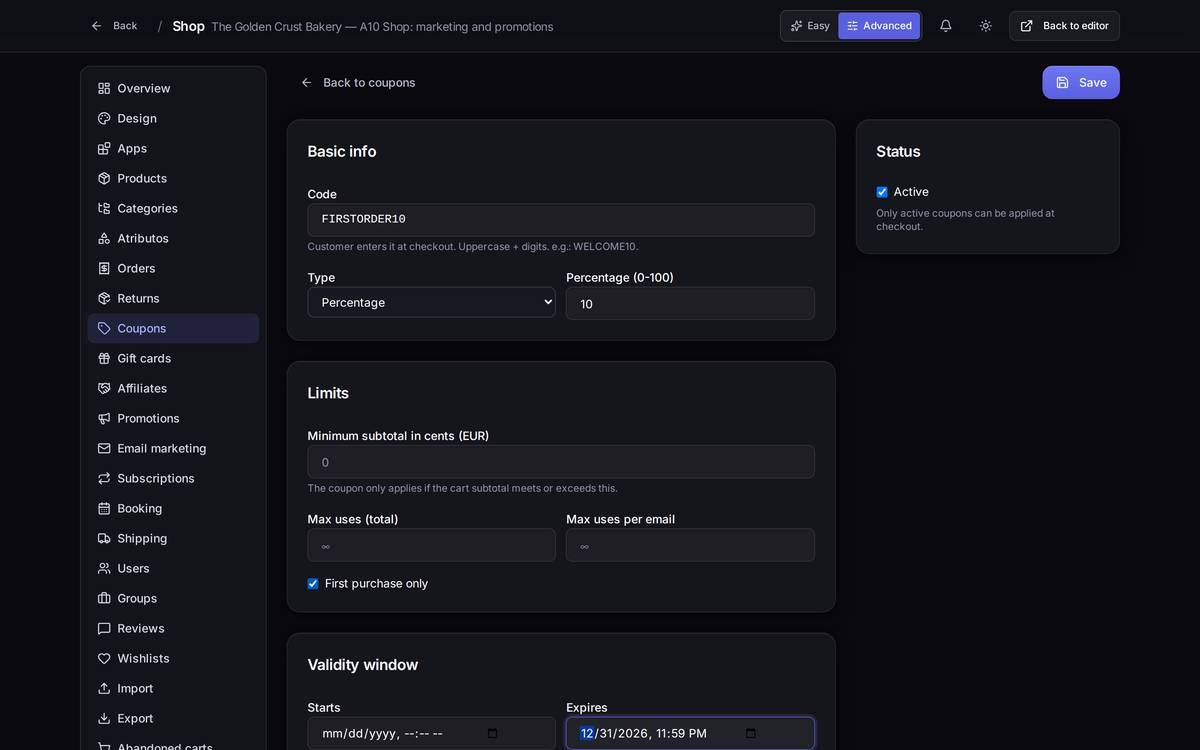Open Import in sidebar
Screen dimensions: 1200x750
[x=173, y=688]
